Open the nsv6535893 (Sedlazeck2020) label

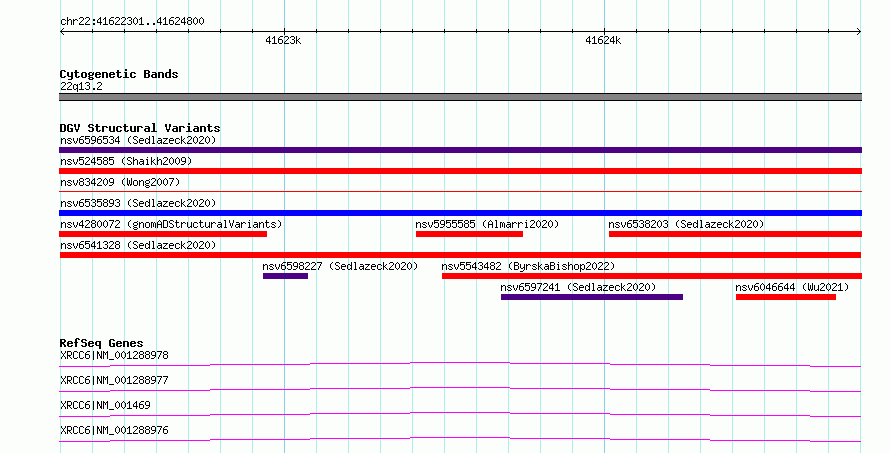[x=138, y=203]
